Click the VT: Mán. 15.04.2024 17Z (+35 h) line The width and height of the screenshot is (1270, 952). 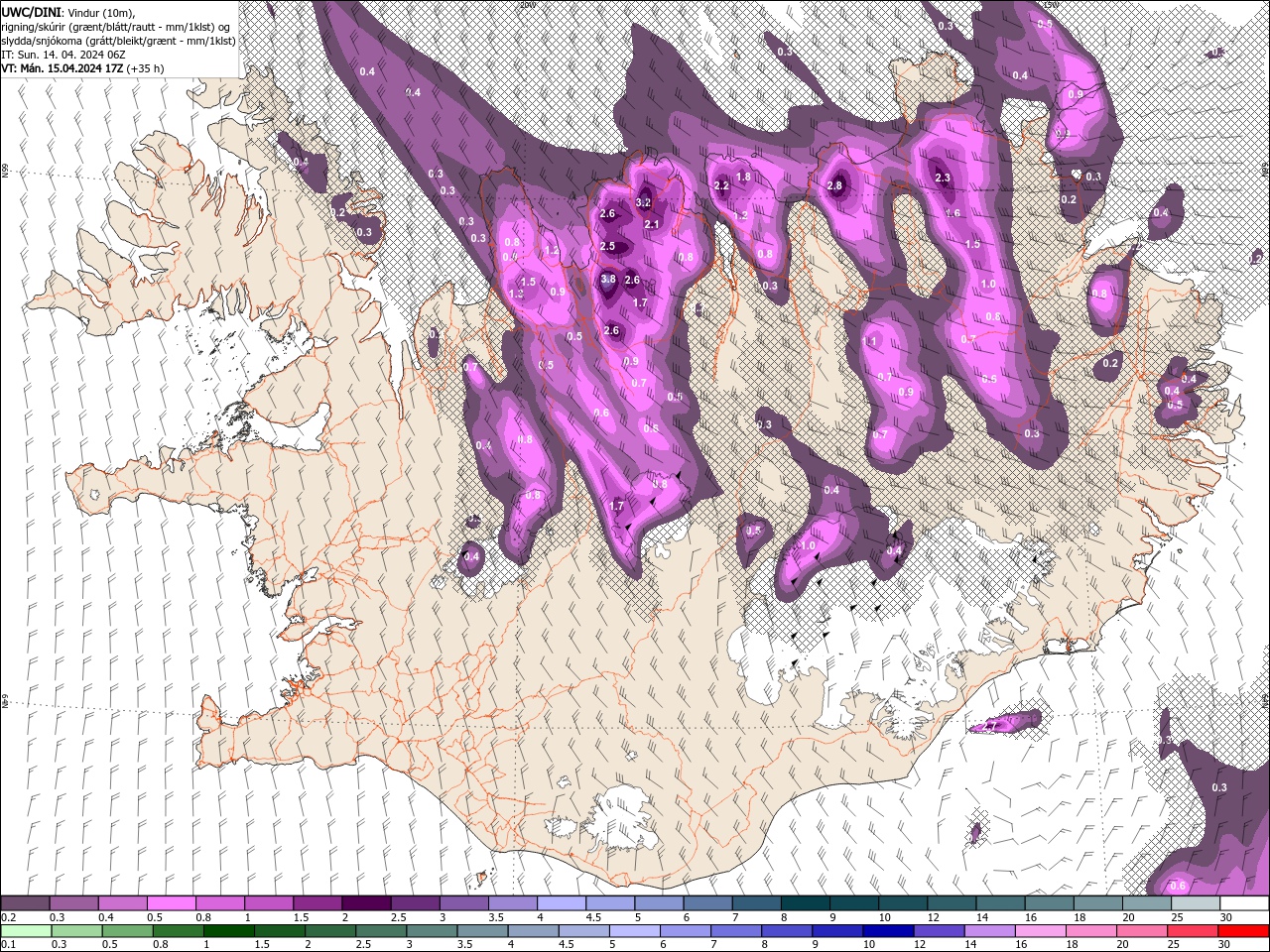tap(82, 68)
